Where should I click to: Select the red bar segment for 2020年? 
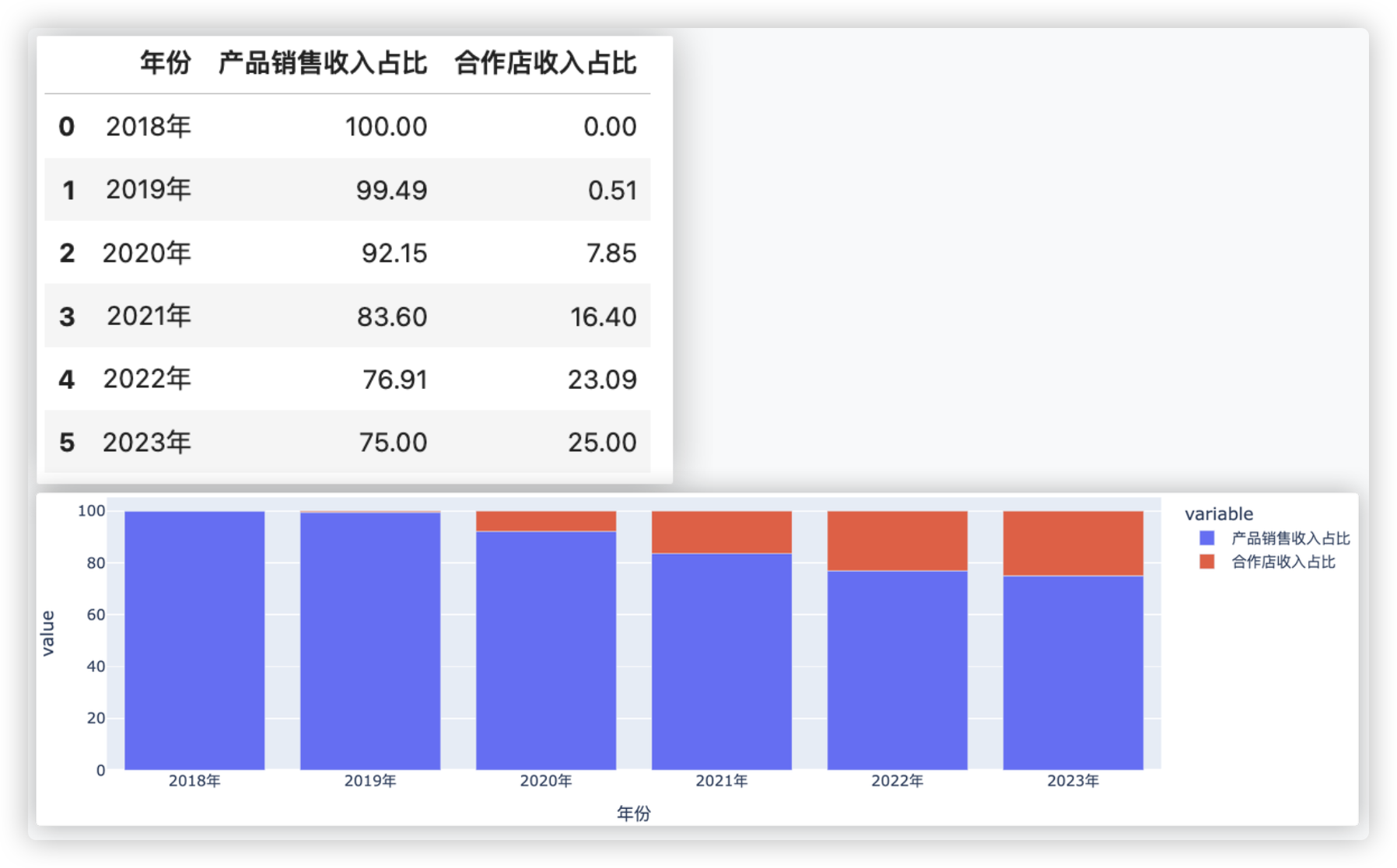tap(546, 521)
